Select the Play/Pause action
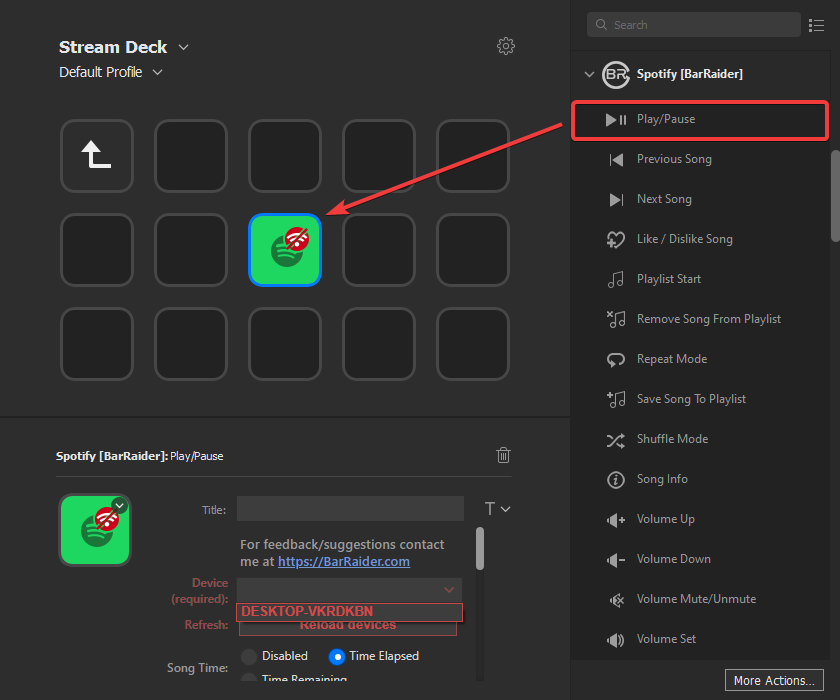Screen dimensions: 840x700 click(700, 120)
